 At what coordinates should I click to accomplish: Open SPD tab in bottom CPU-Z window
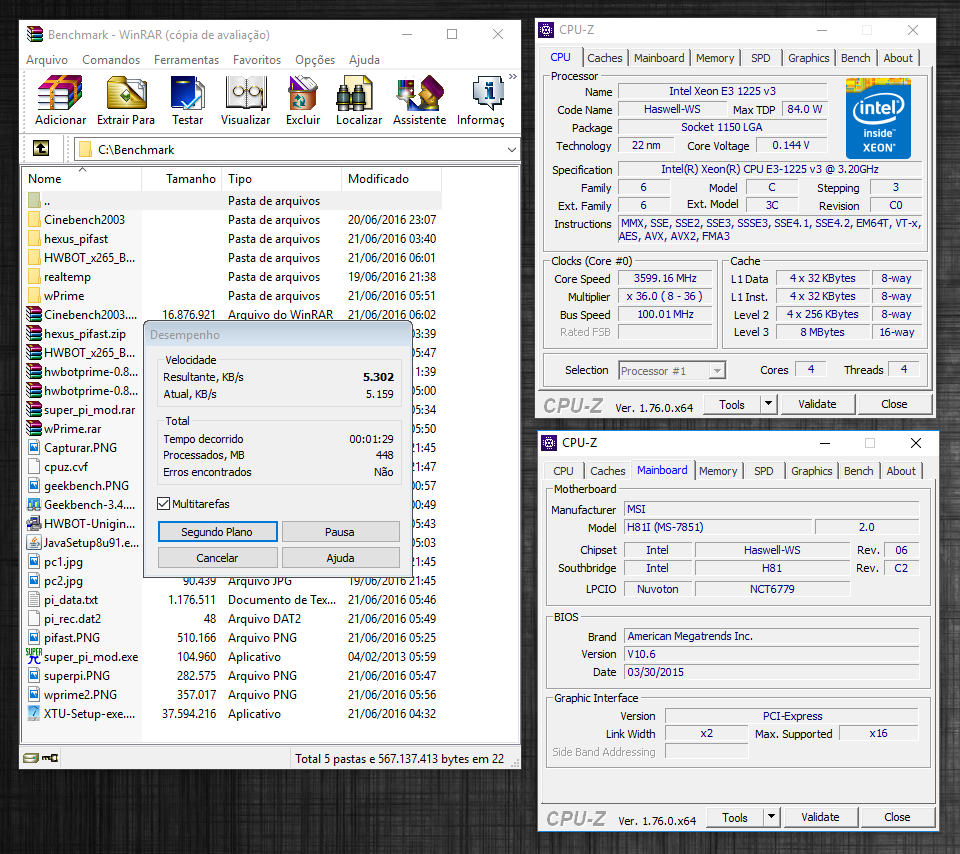[x=763, y=471]
